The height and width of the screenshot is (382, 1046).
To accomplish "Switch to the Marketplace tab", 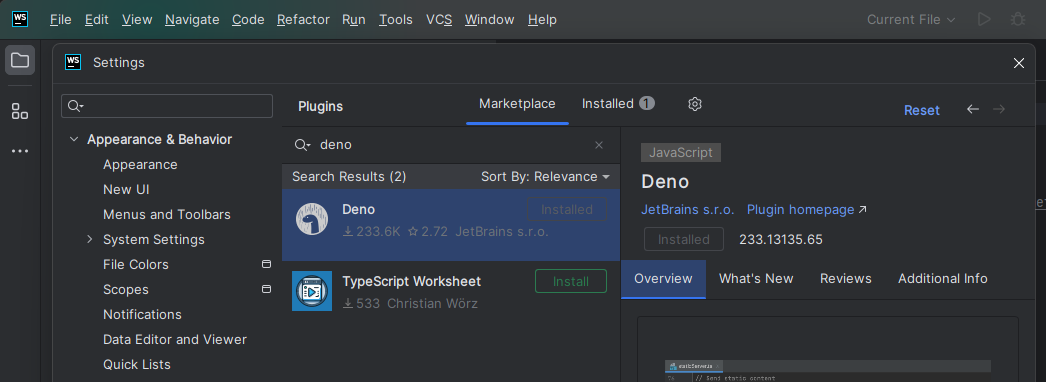I will pos(518,103).
